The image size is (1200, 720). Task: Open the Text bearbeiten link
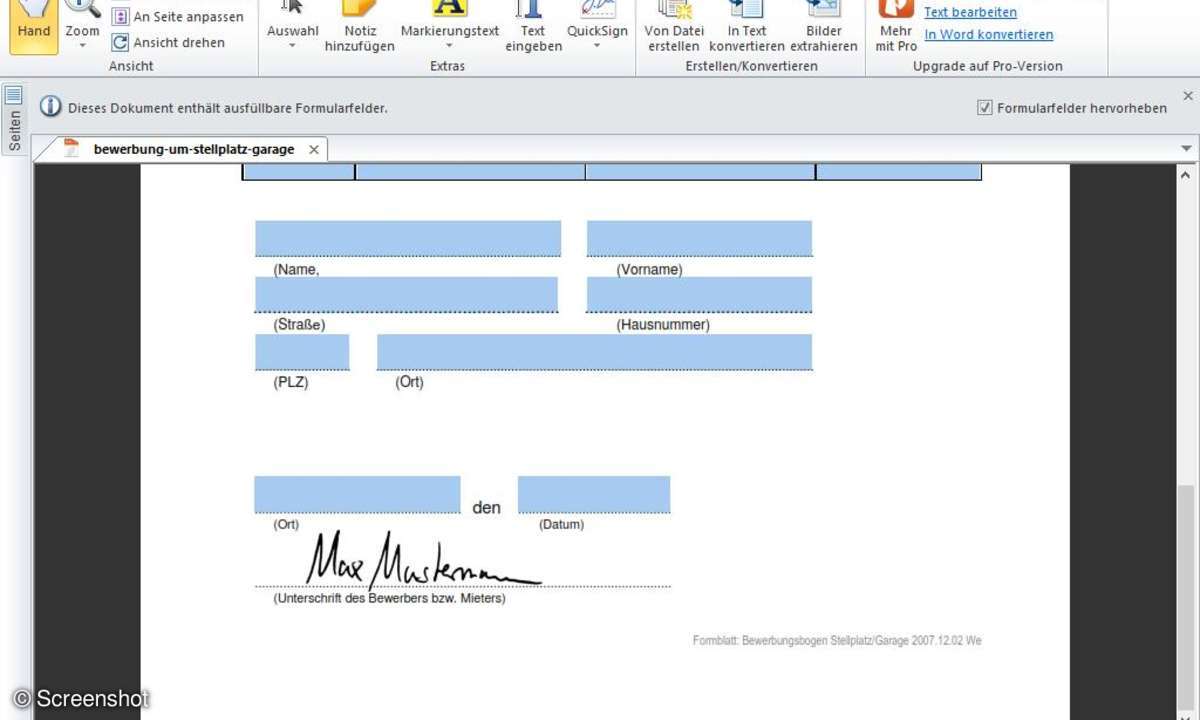(x=970, y=12)
